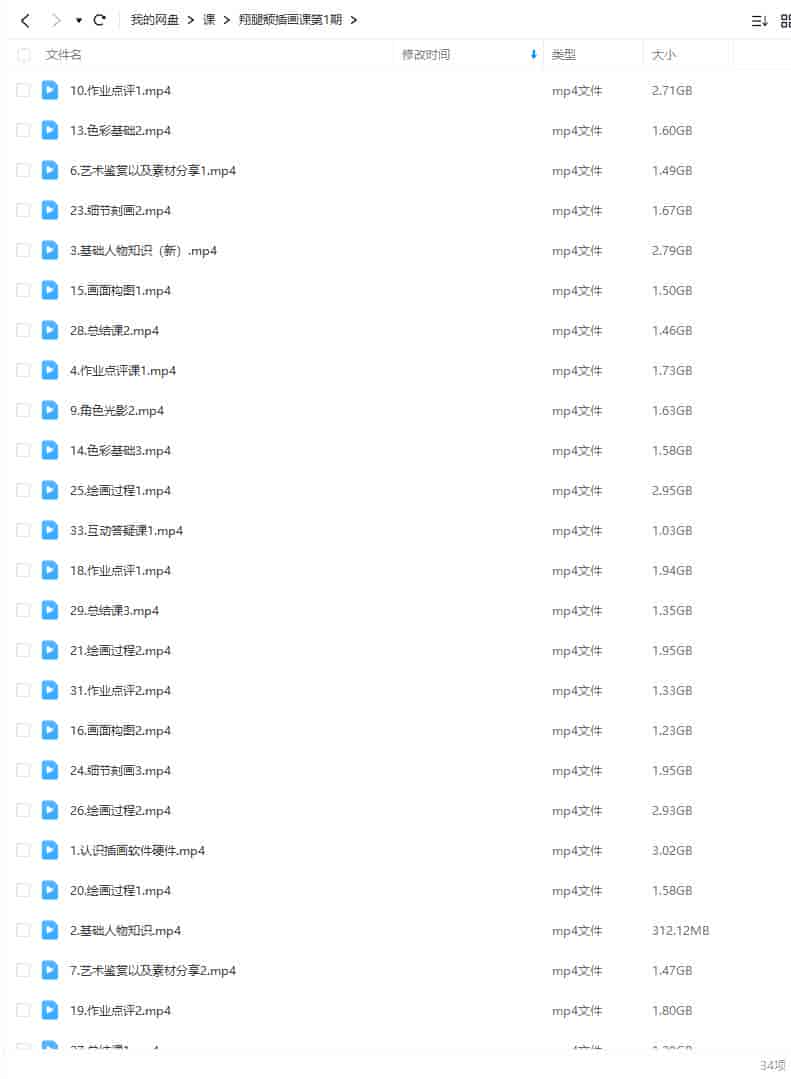Viewport: 791px width, 1079px height.
Task: Open the 课 folder breadcrumb
Action: coord(209,19)
